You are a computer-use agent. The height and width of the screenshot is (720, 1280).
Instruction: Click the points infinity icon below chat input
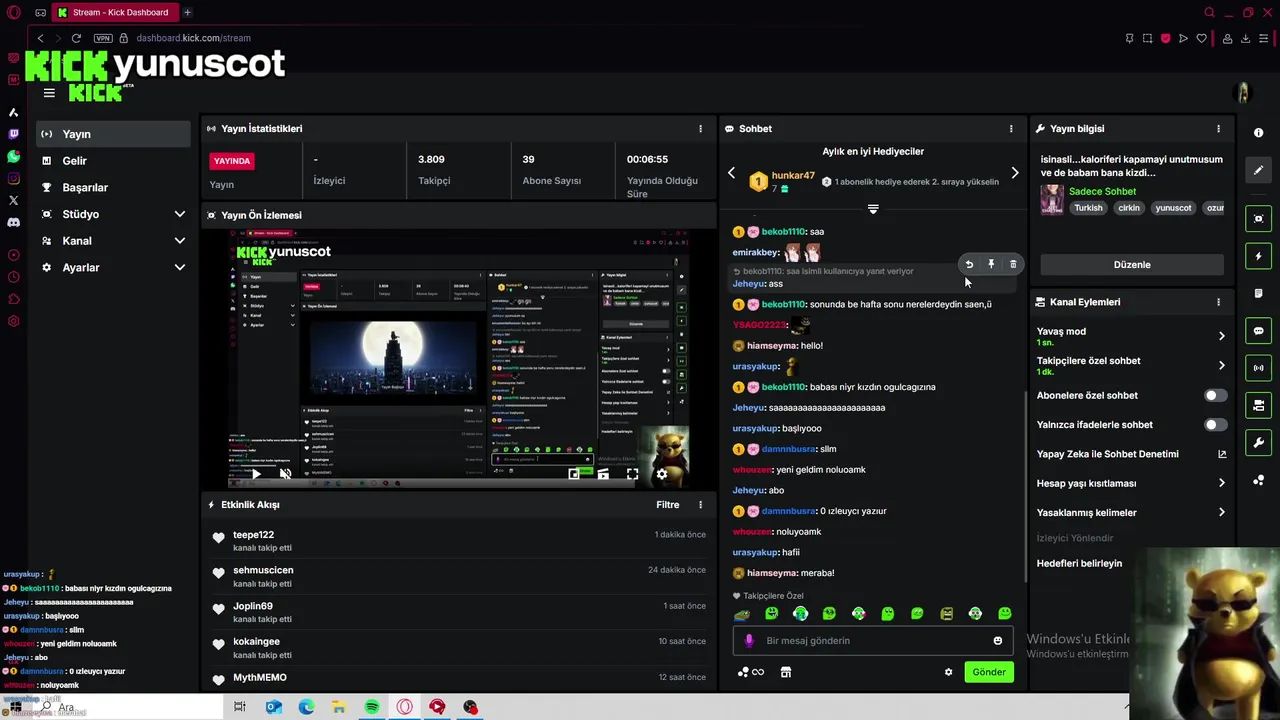click(x=750, y=672)
